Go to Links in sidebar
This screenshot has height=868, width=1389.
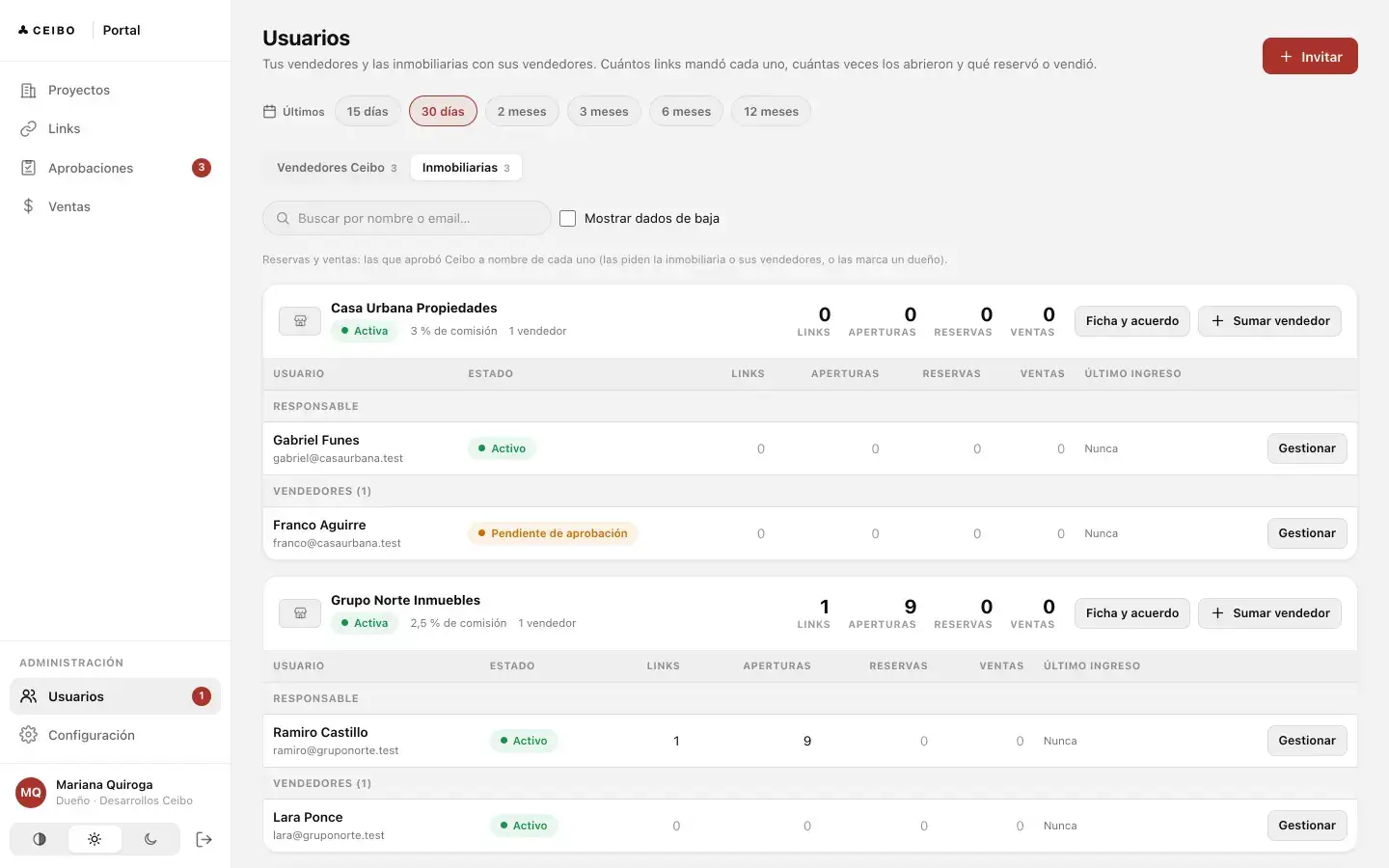(115, 128)
